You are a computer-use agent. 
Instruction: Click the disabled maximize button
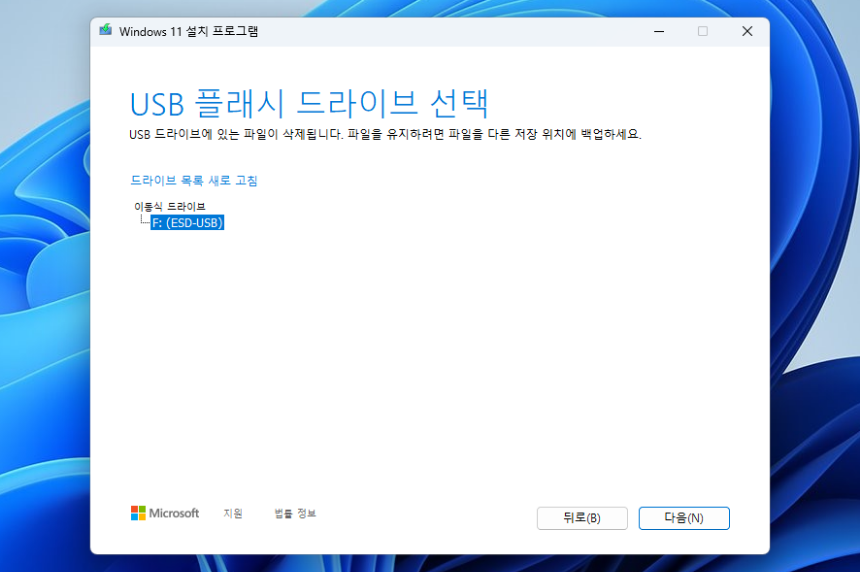tap(703, 31)
